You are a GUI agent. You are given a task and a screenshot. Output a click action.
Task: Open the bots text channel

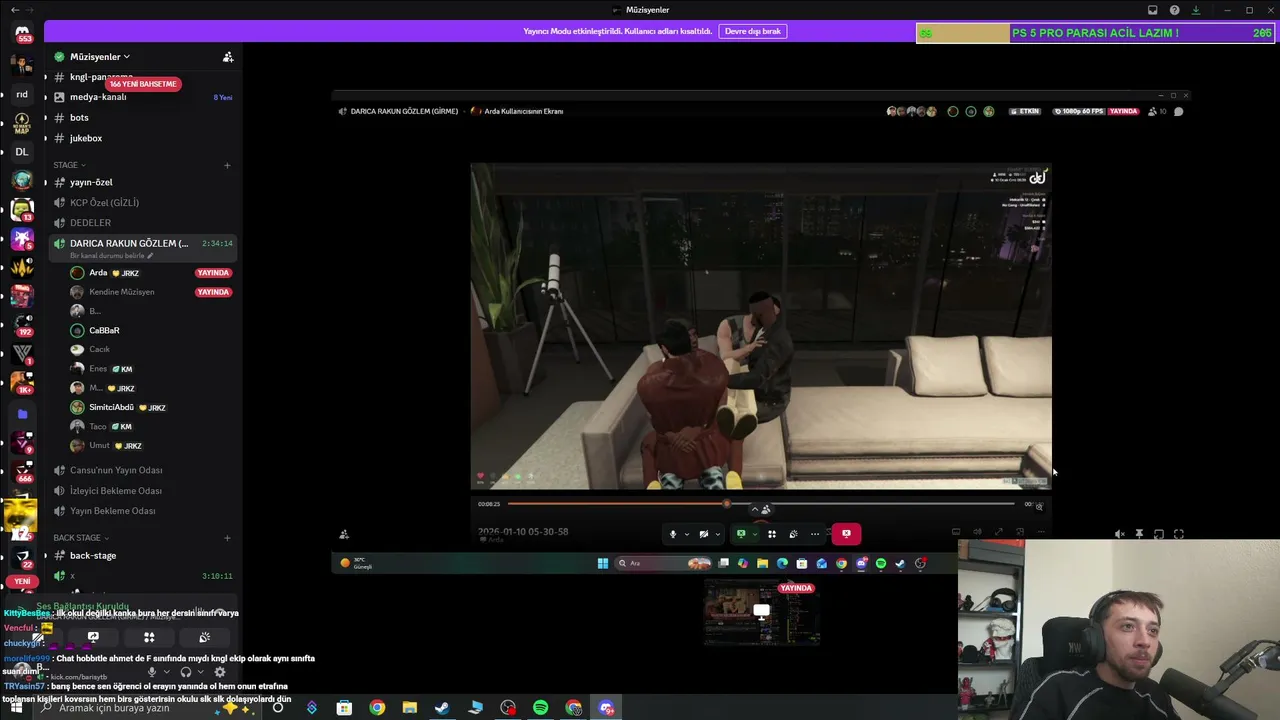79,118
